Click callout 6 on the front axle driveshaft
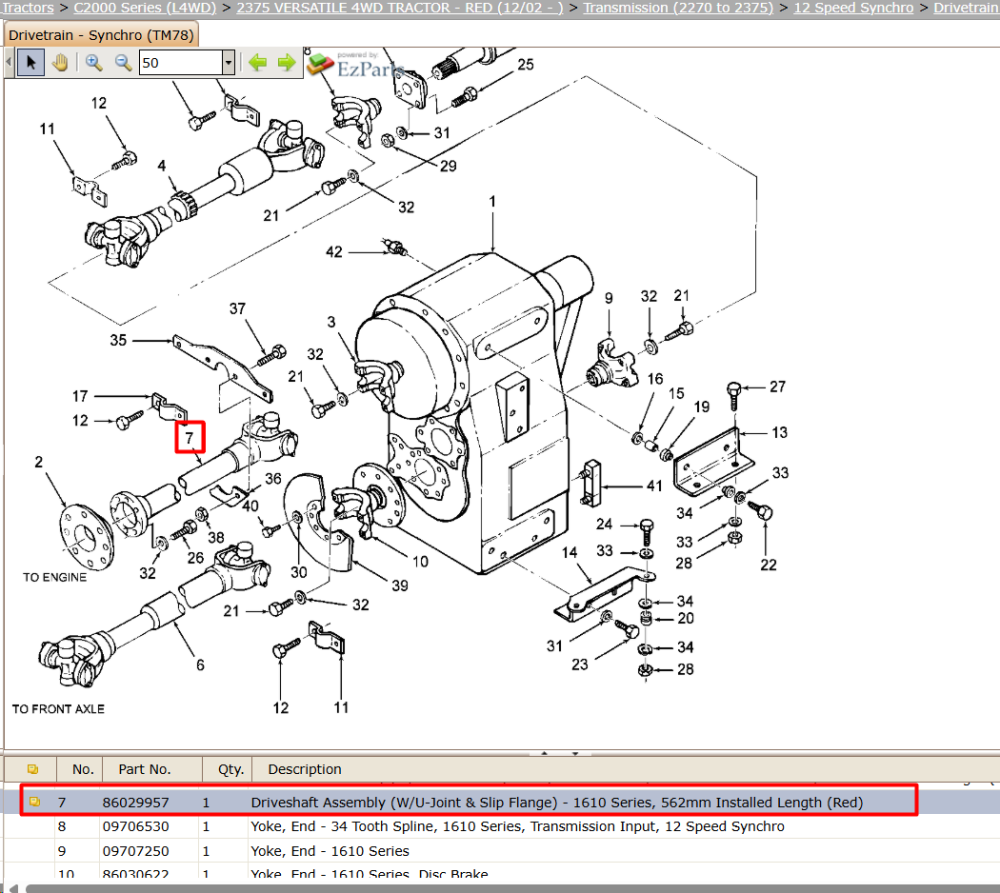The image size is (1000, 893). coord(200,665)
